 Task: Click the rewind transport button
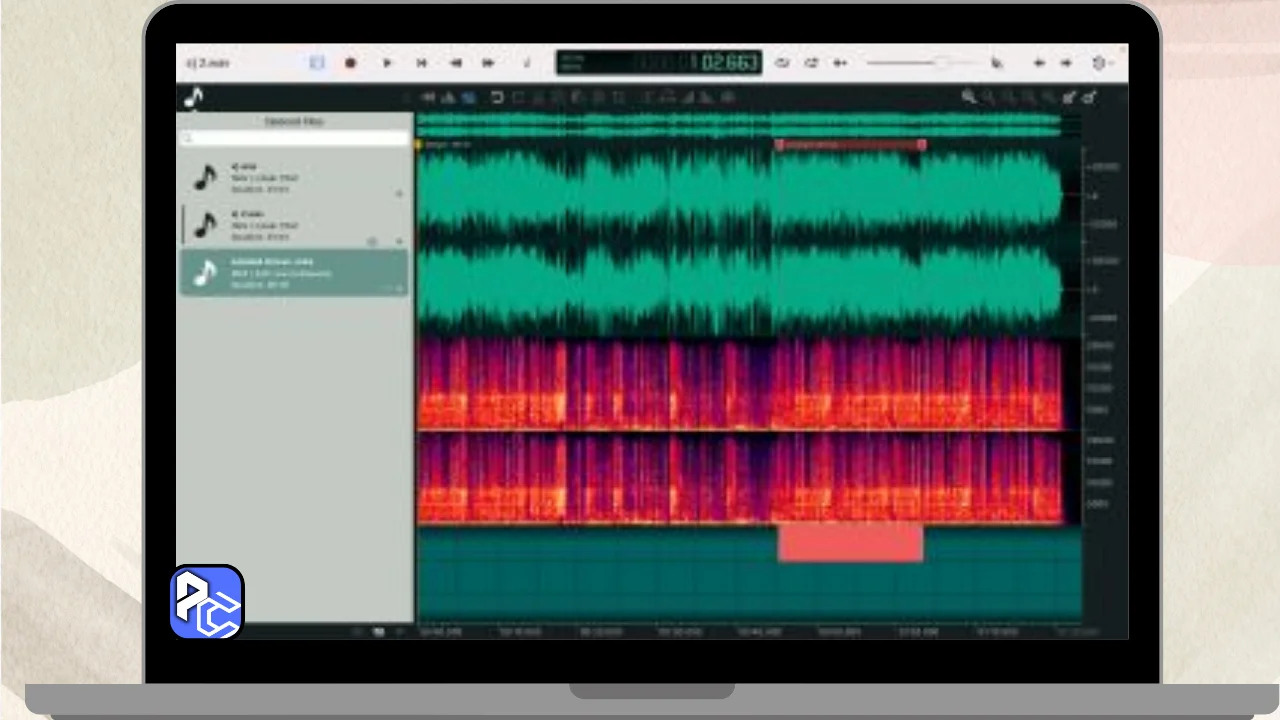coord(455,63)
